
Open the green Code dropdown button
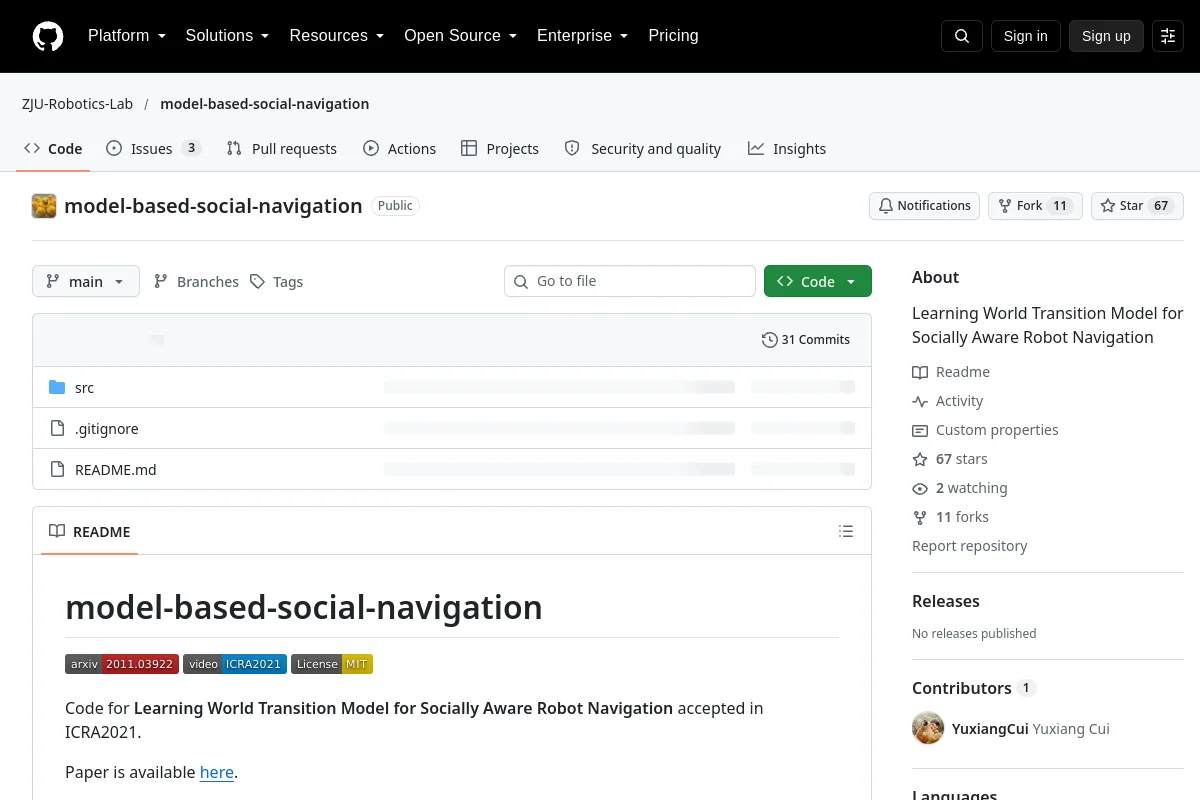point(818,282)
